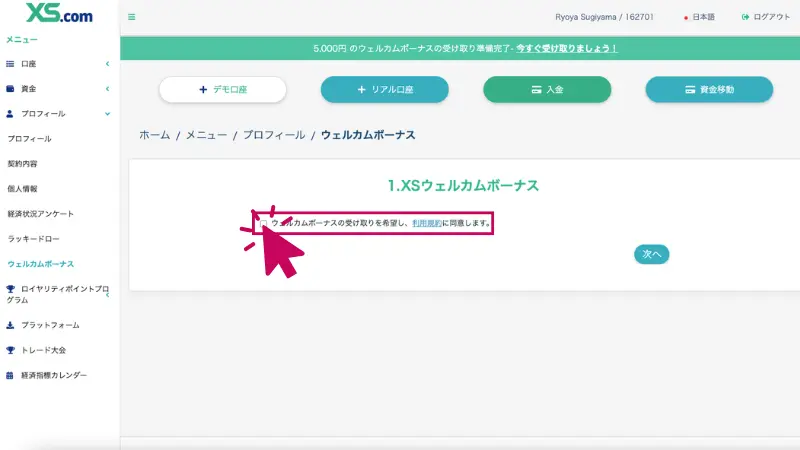The height and width of the screenshot is (450, 800).
Task: Toggle the hamburger sidebar menu icon
Action: tap(132, 17)
